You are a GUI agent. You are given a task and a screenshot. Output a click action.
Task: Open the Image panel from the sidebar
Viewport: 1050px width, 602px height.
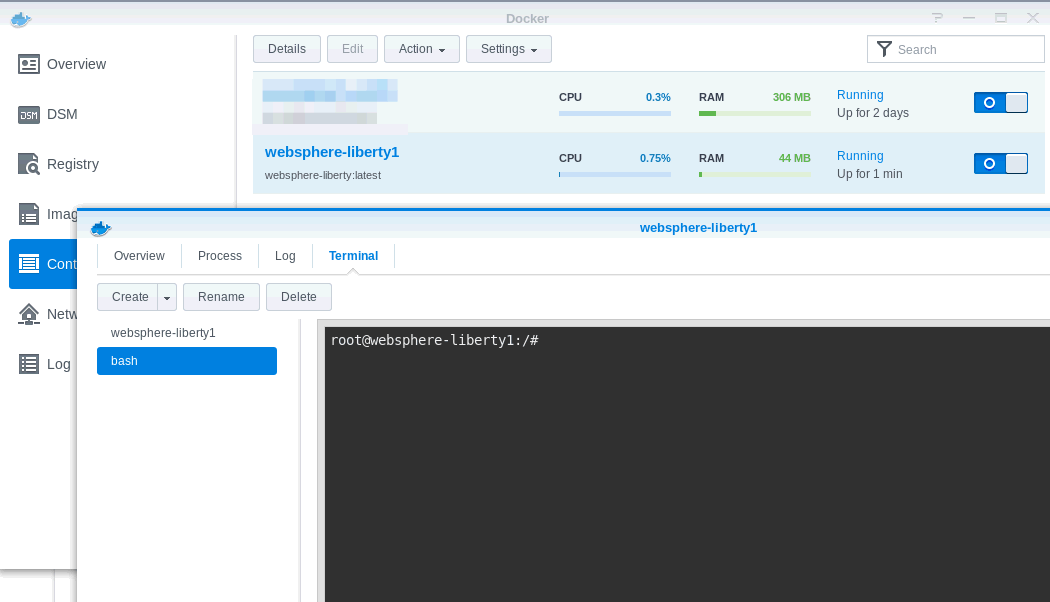tap(29, 214)
